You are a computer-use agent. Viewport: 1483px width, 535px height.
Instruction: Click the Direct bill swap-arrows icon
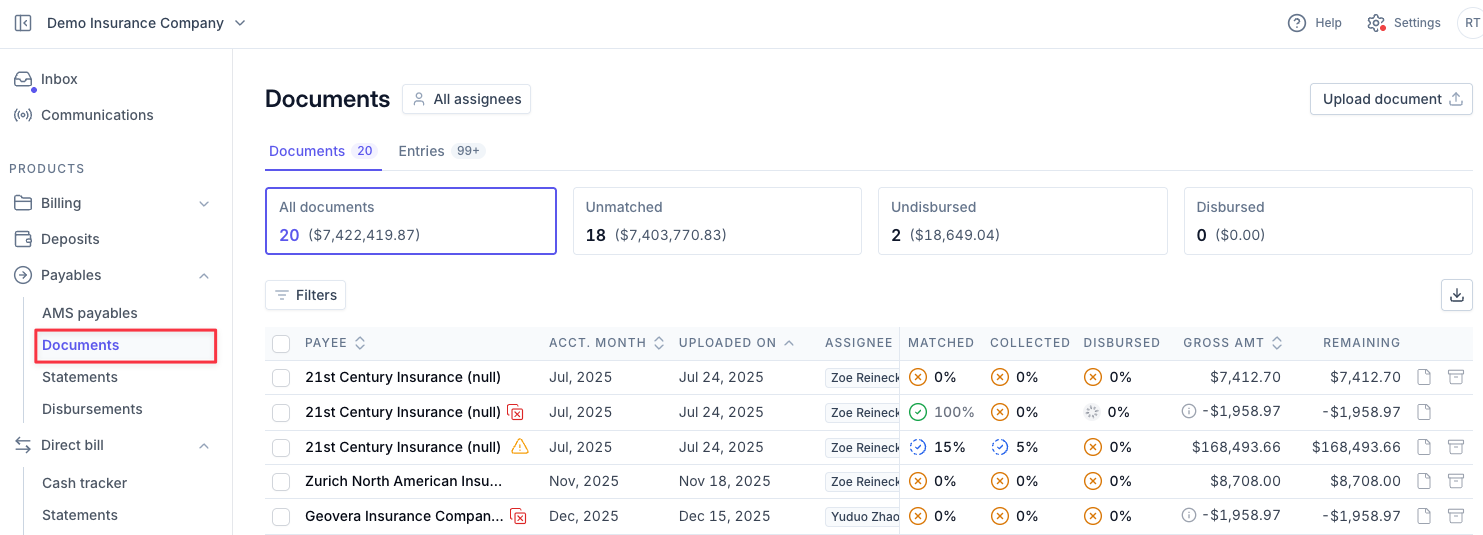23,445
